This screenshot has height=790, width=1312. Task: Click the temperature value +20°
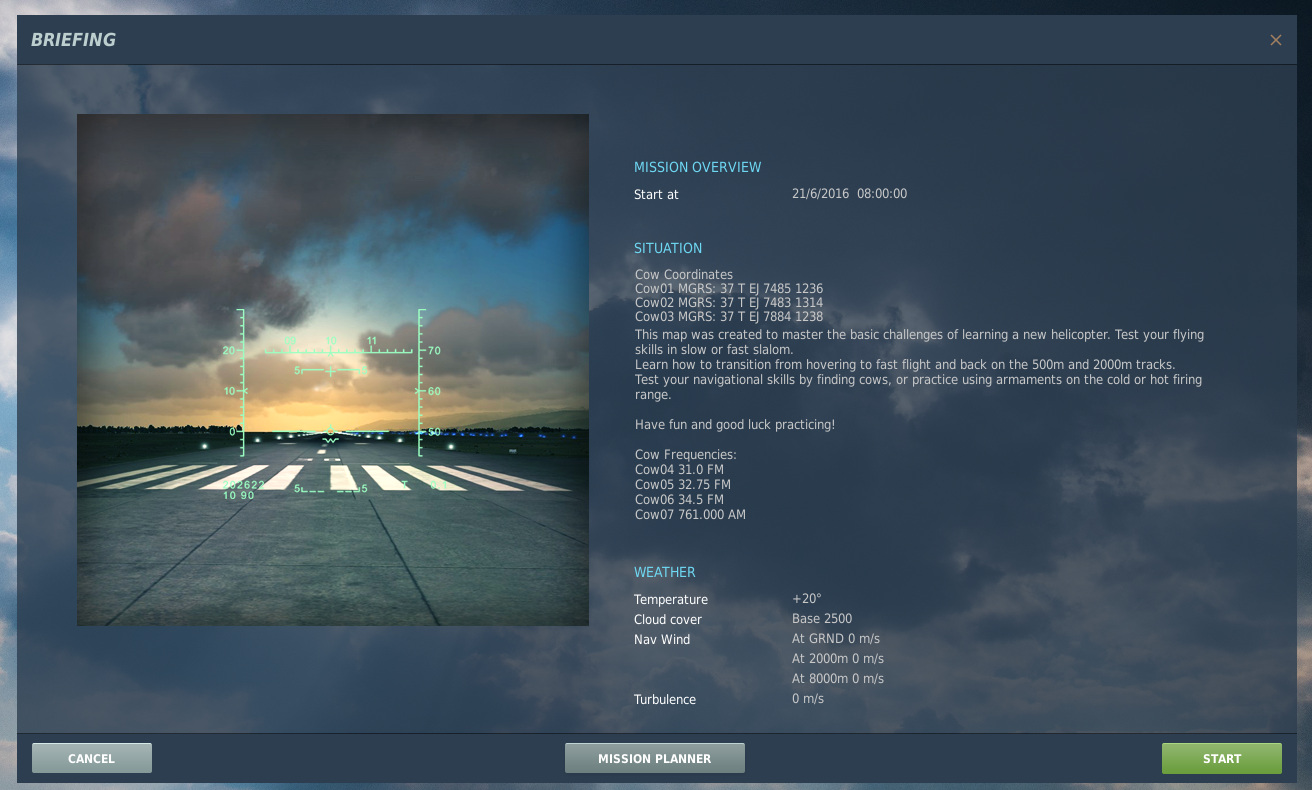coord(807,599)
